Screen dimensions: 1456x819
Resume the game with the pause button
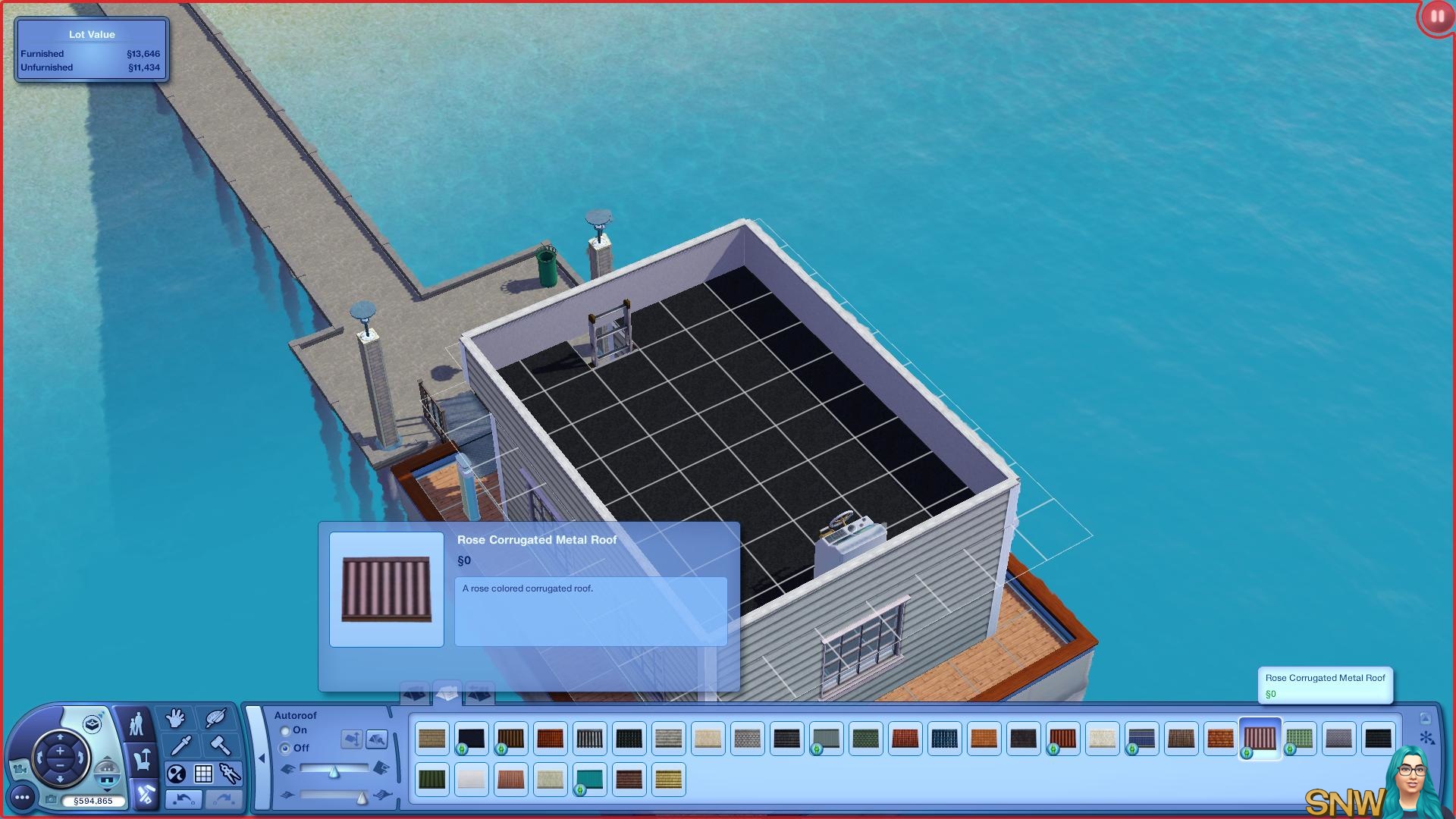[x=1436, y=17]
